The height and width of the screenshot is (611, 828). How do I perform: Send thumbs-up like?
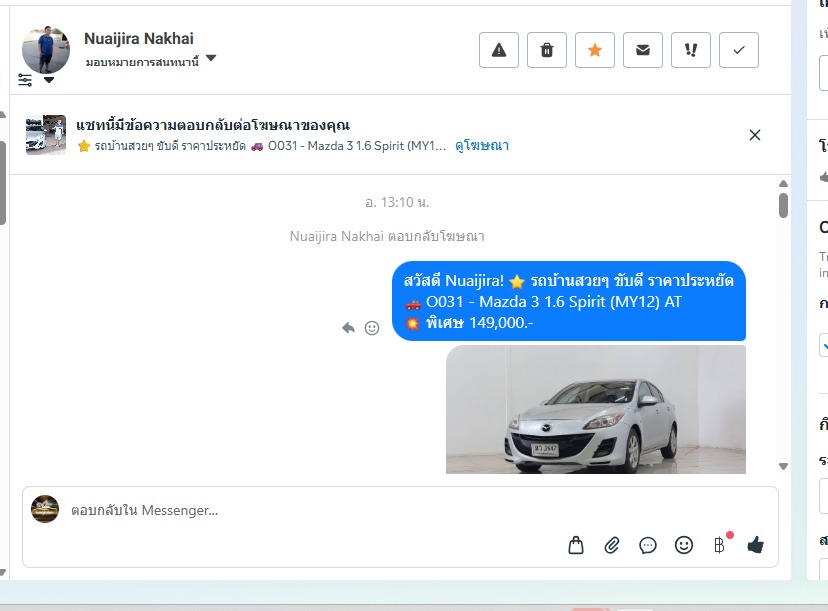756,544
